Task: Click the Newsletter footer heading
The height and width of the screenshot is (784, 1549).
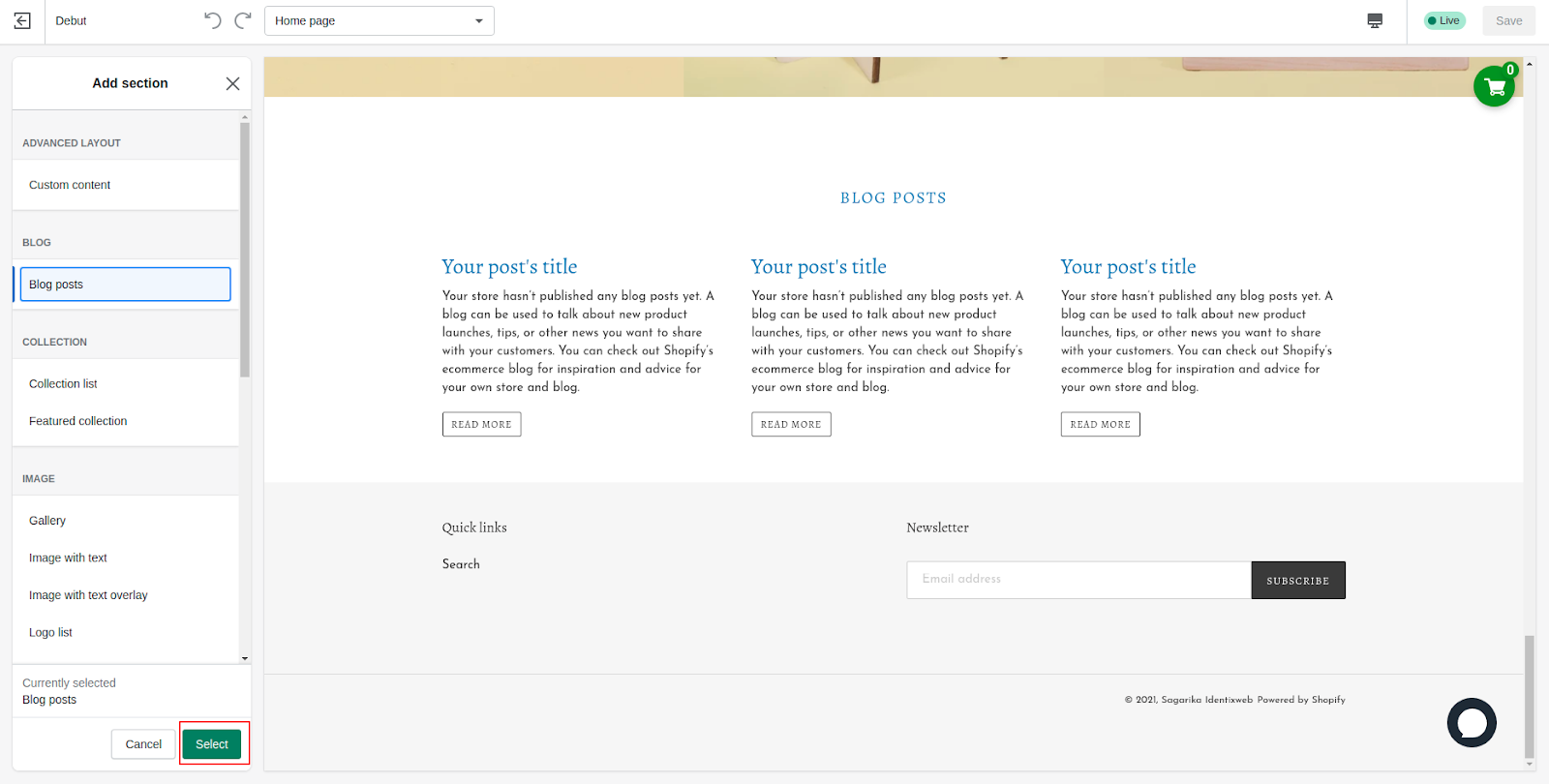Action: point(937,528)
